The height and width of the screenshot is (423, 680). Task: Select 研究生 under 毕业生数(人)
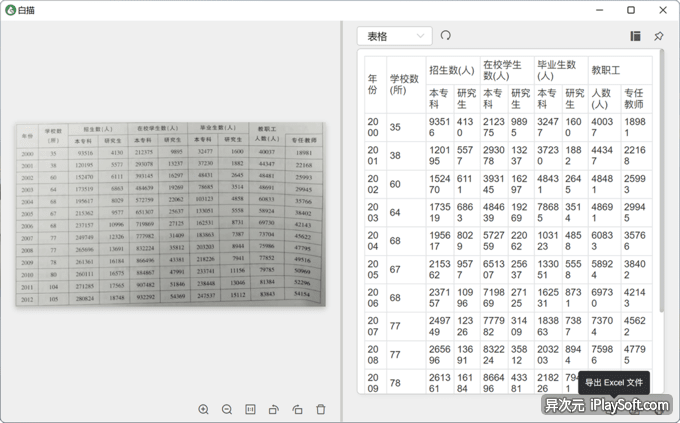[x=575, y=99]
